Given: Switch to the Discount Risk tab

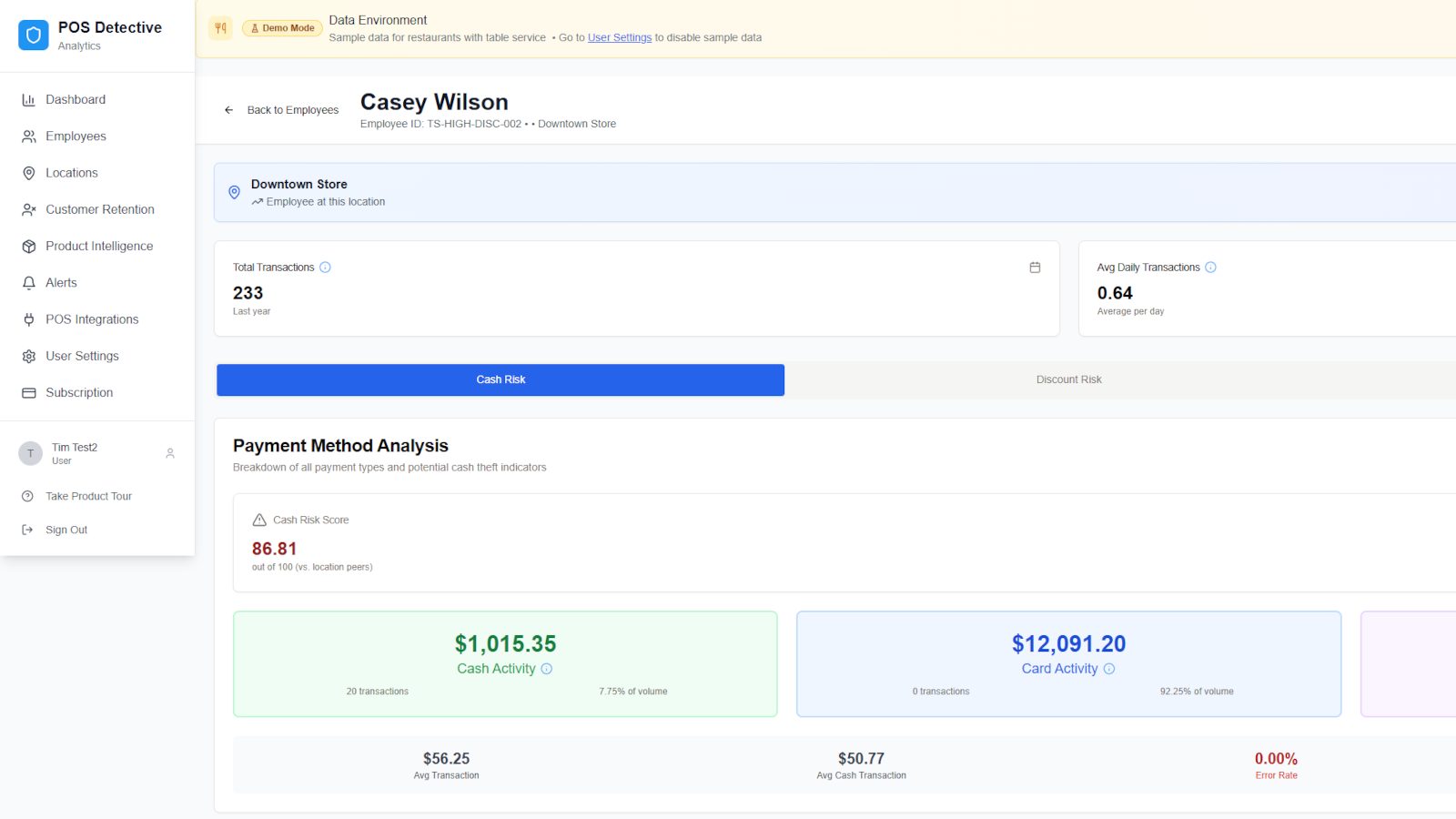Looking at the screenshot, I should pyautogui.click(x=1068, y=379).
